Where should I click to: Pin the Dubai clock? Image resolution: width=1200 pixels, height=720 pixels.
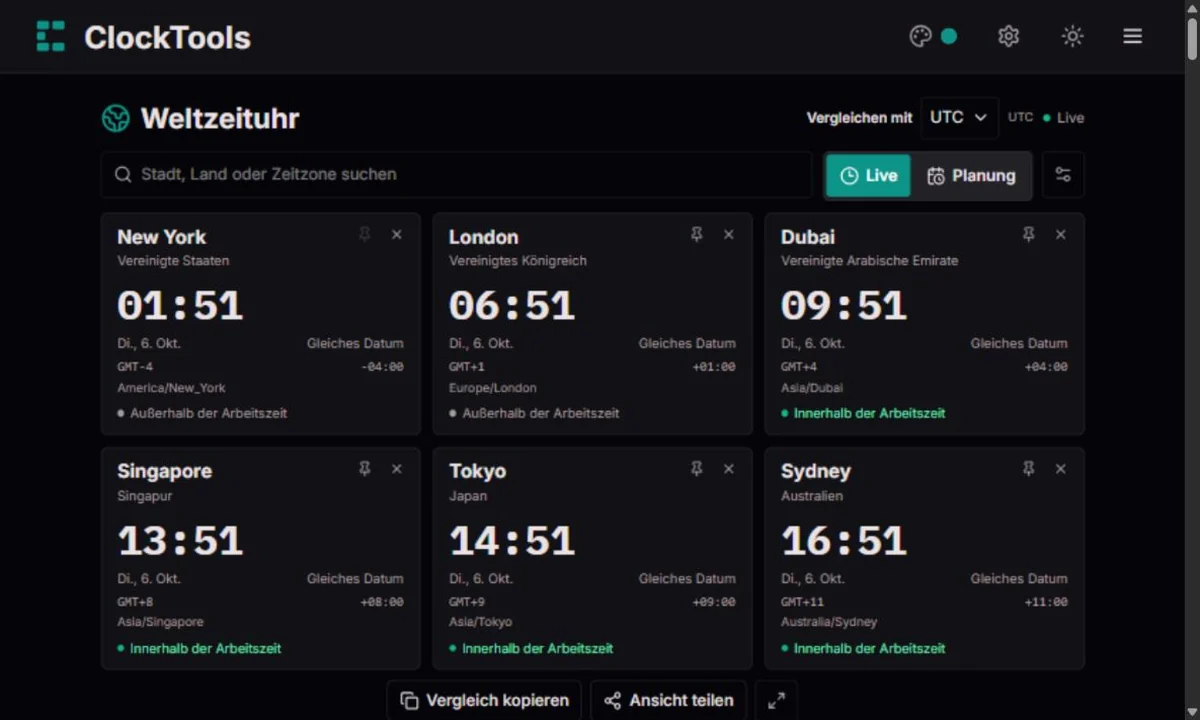pyautogui.click(x=1028, y=234)
